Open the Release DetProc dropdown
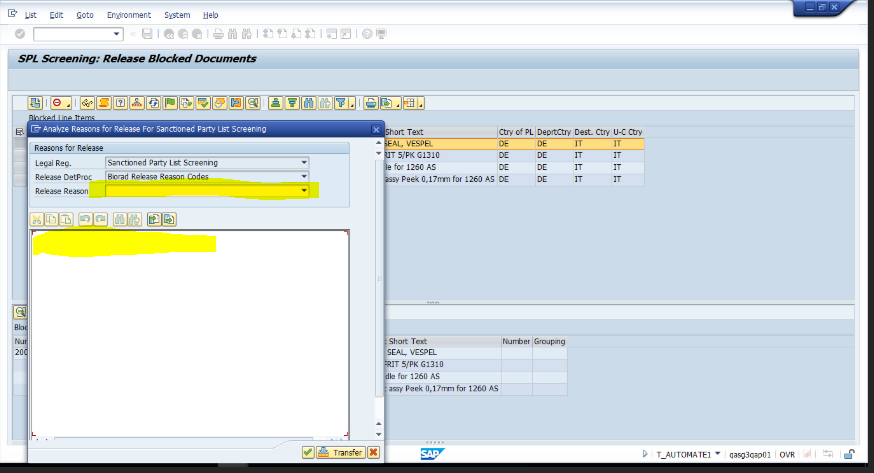Viewport: 874px width, 473px height. point(304,177)
